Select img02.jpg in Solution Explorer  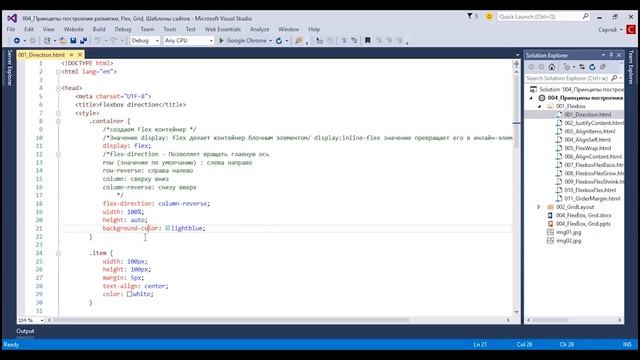(x=569, y=241)
